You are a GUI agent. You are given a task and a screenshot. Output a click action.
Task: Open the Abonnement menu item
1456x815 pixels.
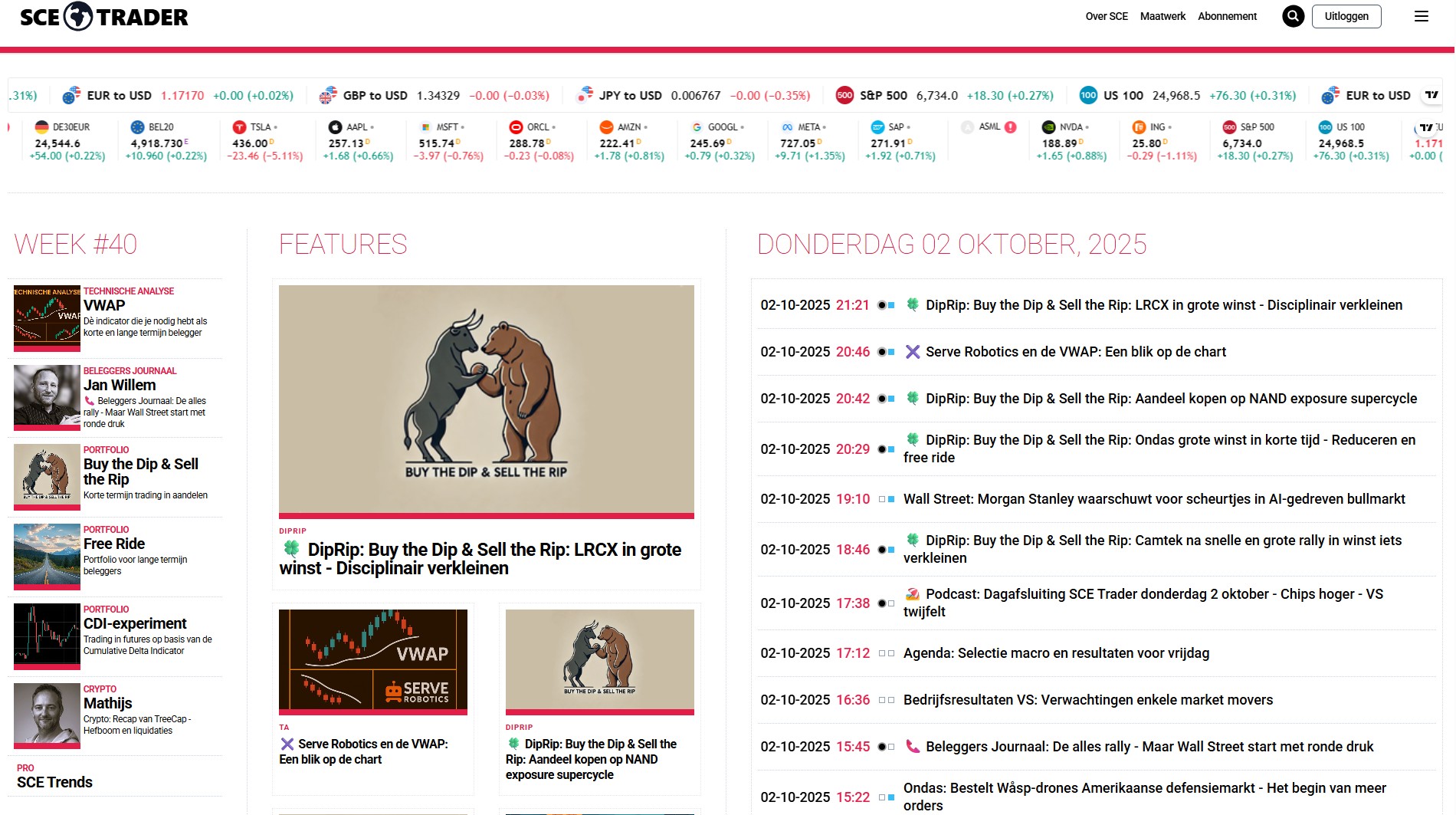point(1227,16)
